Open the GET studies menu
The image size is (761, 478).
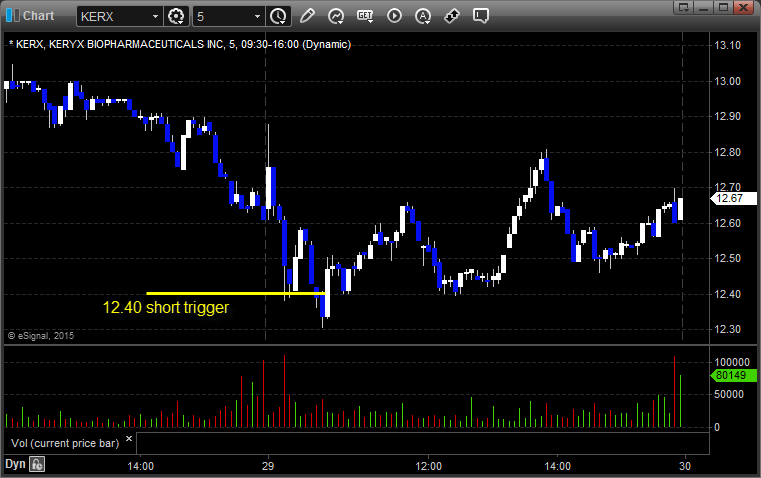(365, 16)
